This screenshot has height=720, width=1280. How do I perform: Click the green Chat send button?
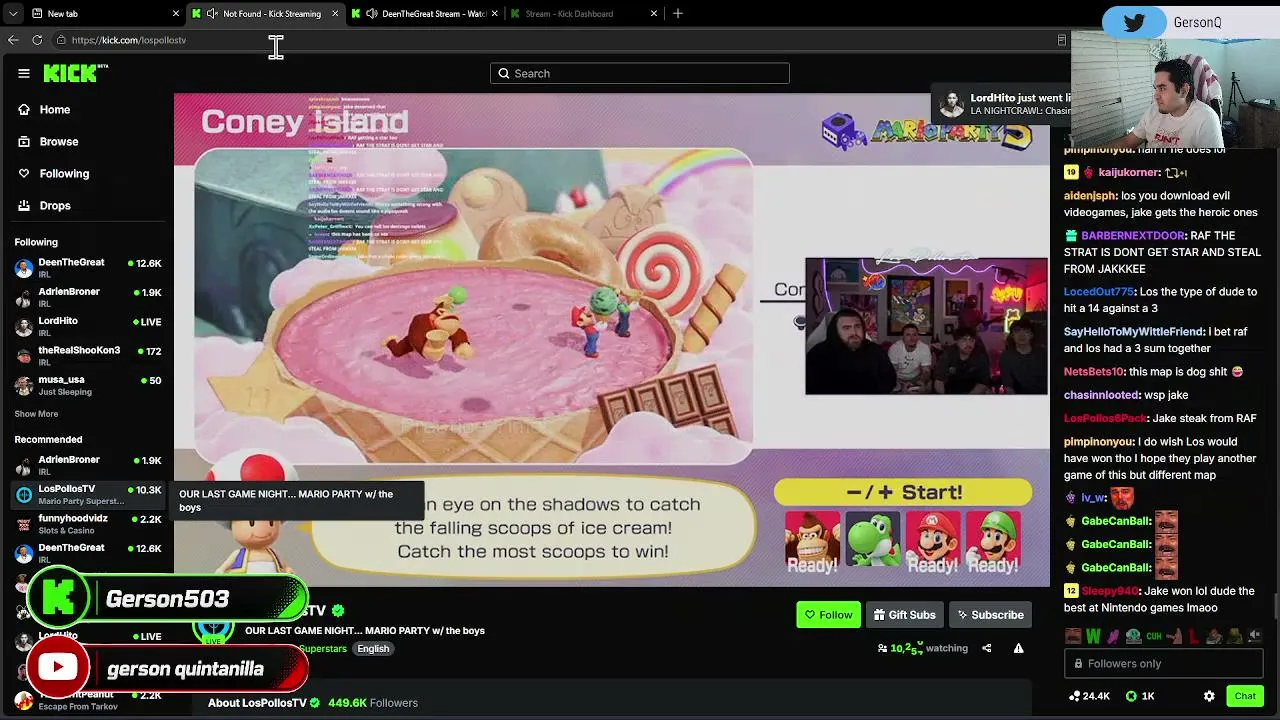tap(1245, 696)
